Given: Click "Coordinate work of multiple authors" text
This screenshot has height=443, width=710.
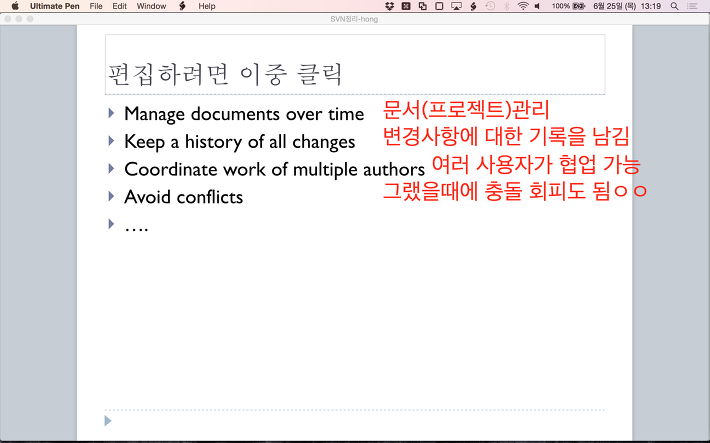Looking at the screenshot, I should click(x=274, y=169).
